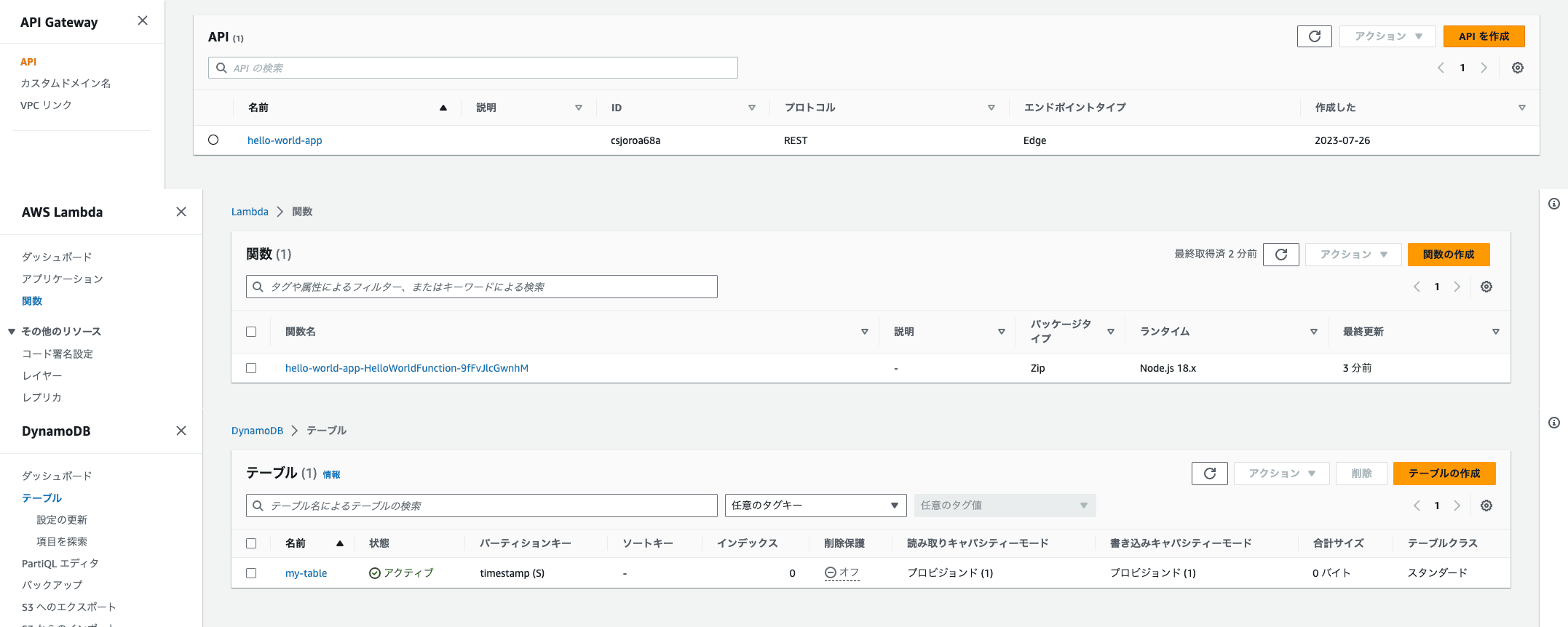Click テーブルの作成 button

1444,474
